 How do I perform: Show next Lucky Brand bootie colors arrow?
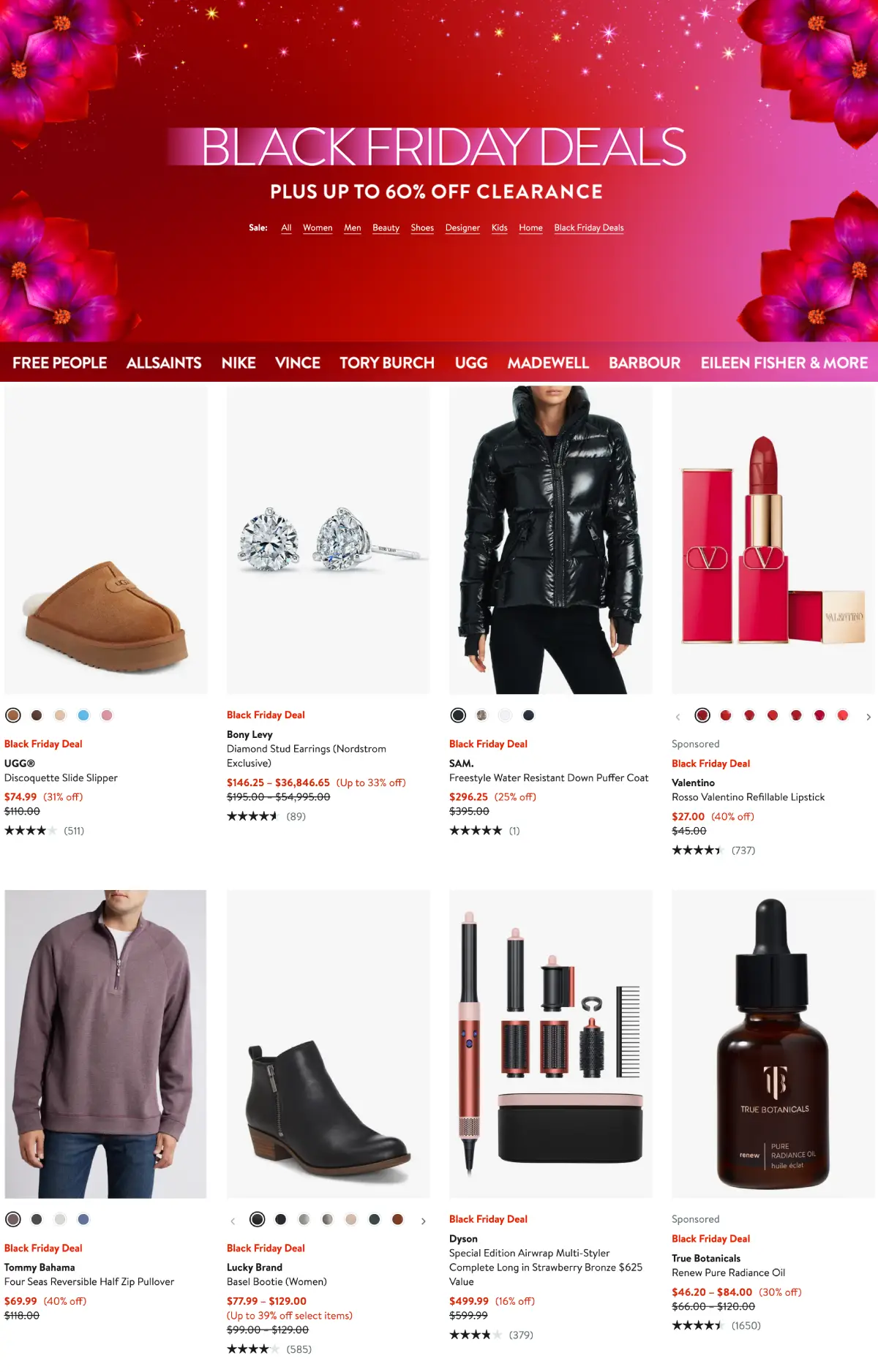tap(423, 1221)
